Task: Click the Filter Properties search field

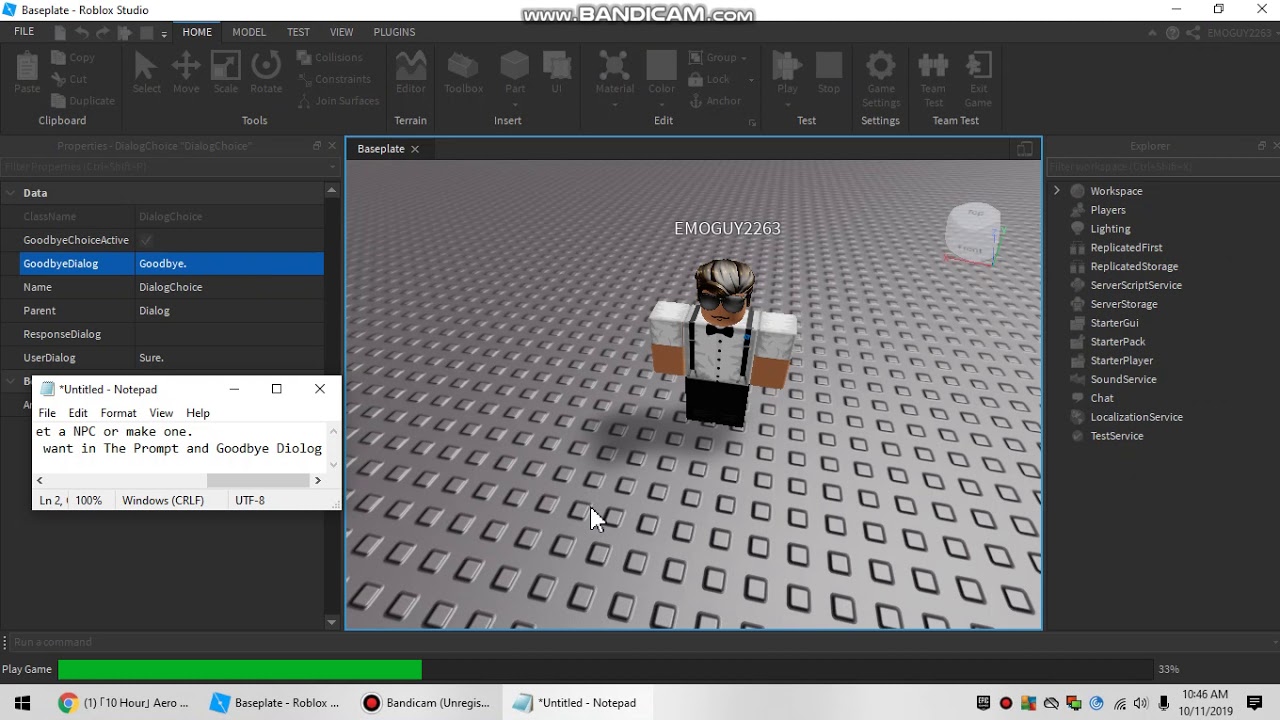Action: [x=169, y=167]
